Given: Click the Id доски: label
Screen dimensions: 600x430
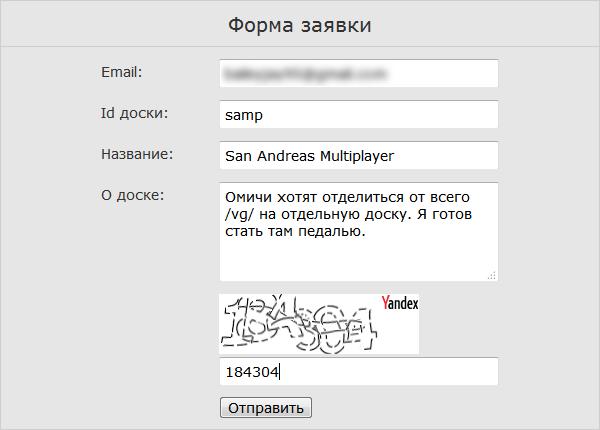Looking at the screenshot, I should [x=134, y=113].
